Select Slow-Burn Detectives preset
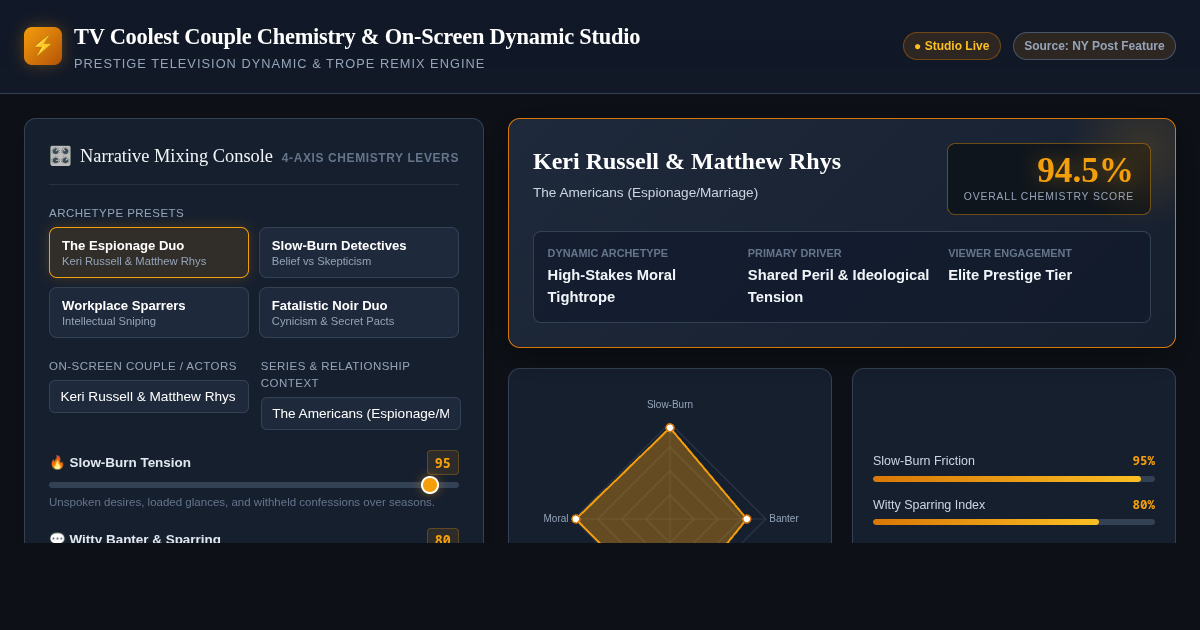1200x630 pixels. point(359,252)
